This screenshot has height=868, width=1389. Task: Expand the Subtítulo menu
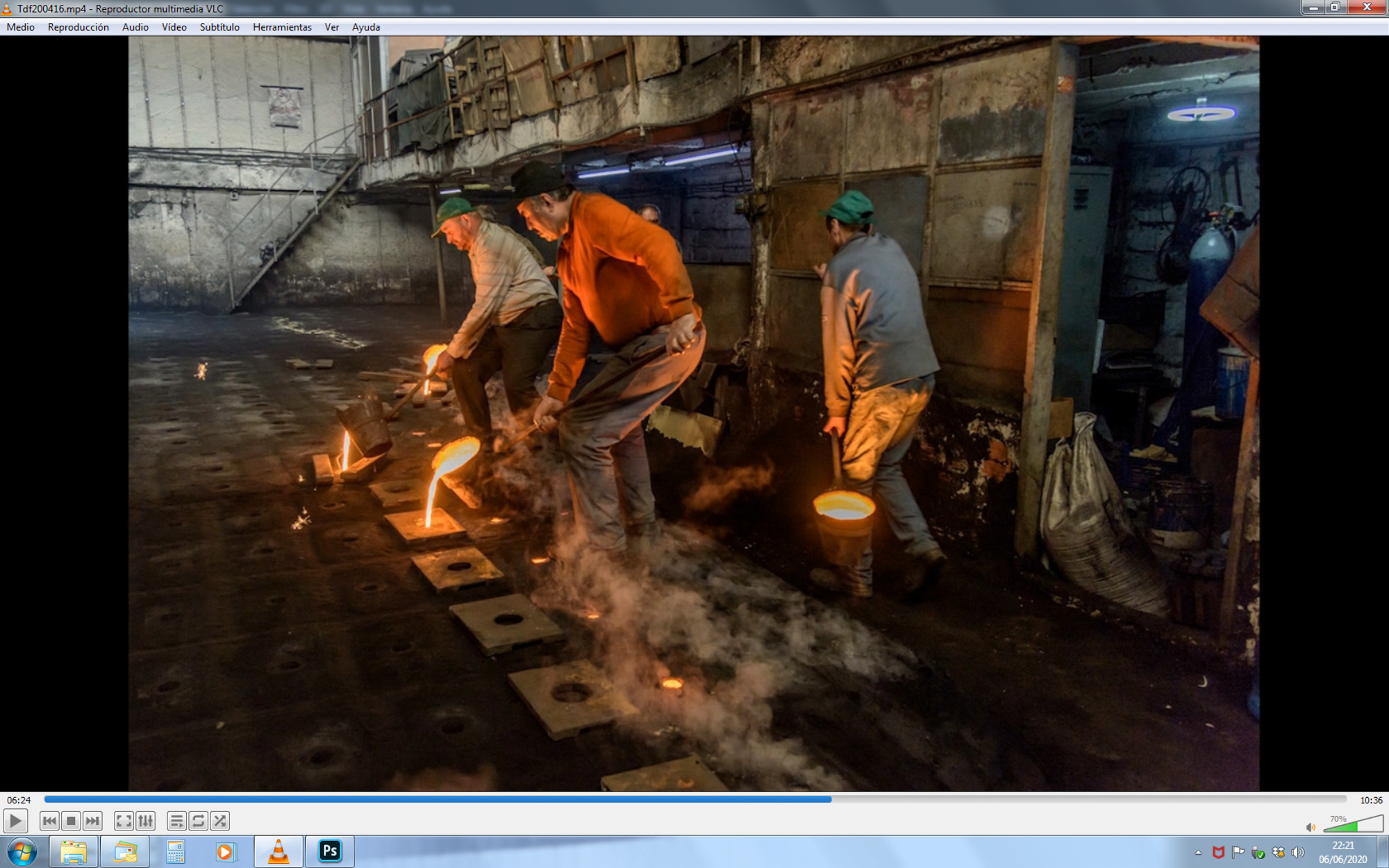[x=219, y=27]
